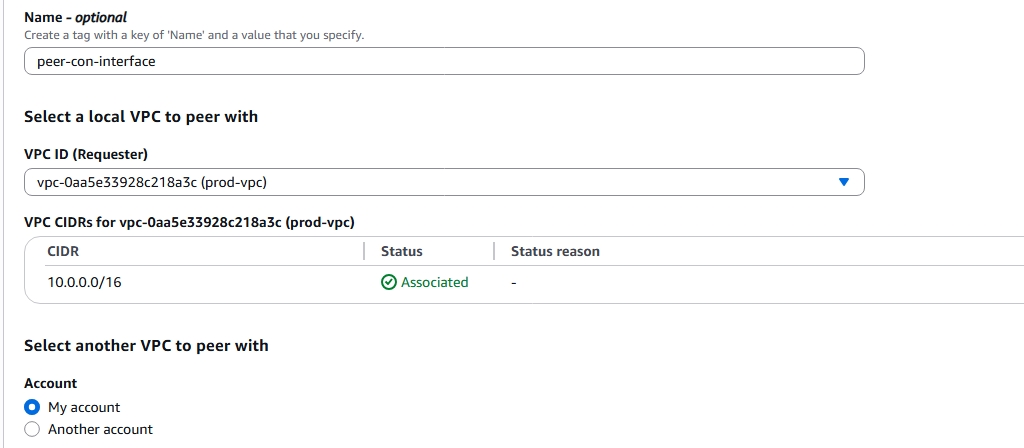Viewport: 1024px width, 448px height.
Task: Click the Status column header
Action: coord(402,251)
